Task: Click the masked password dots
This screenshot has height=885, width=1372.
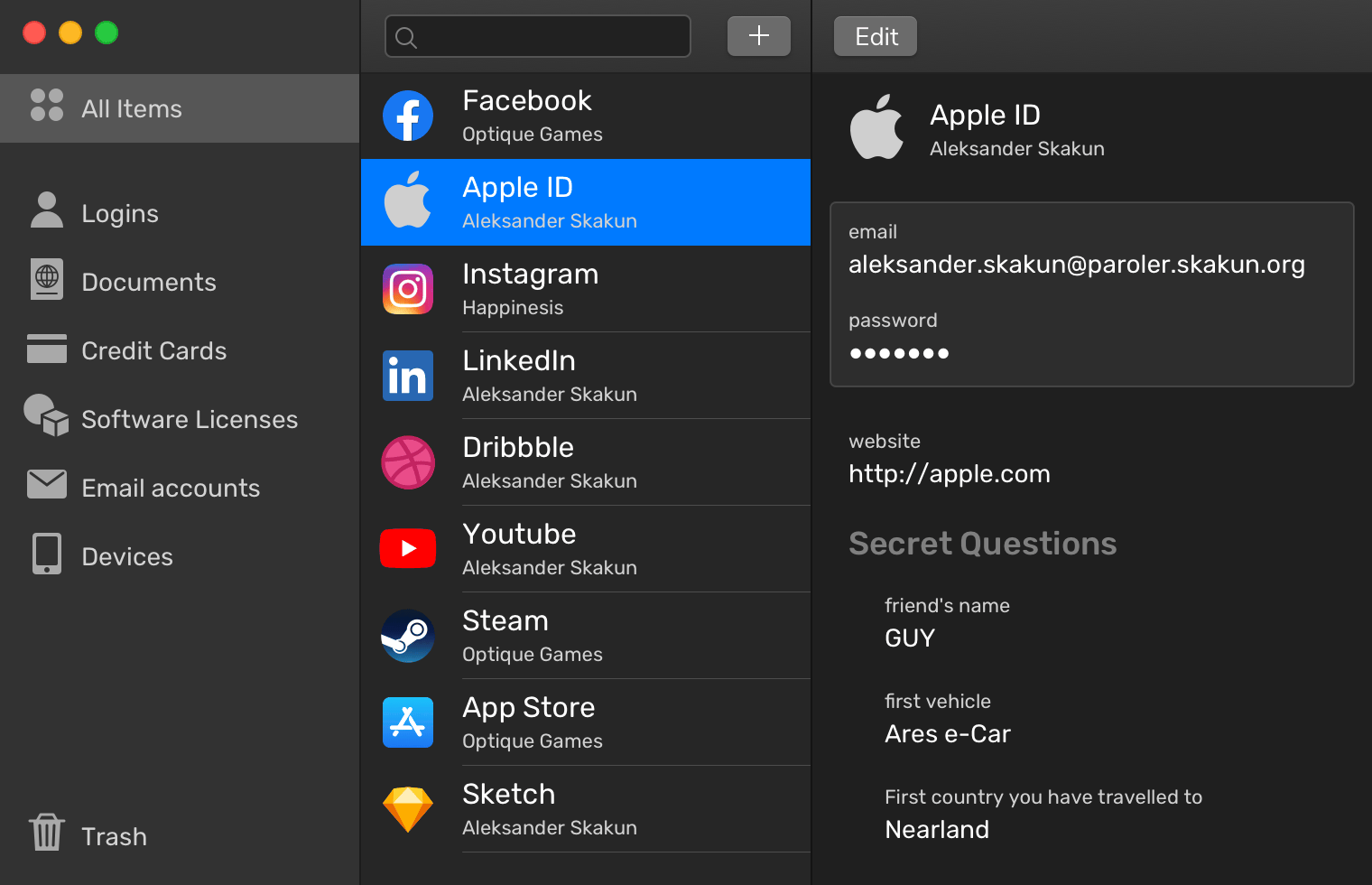Action: click(x=899, y=353)
